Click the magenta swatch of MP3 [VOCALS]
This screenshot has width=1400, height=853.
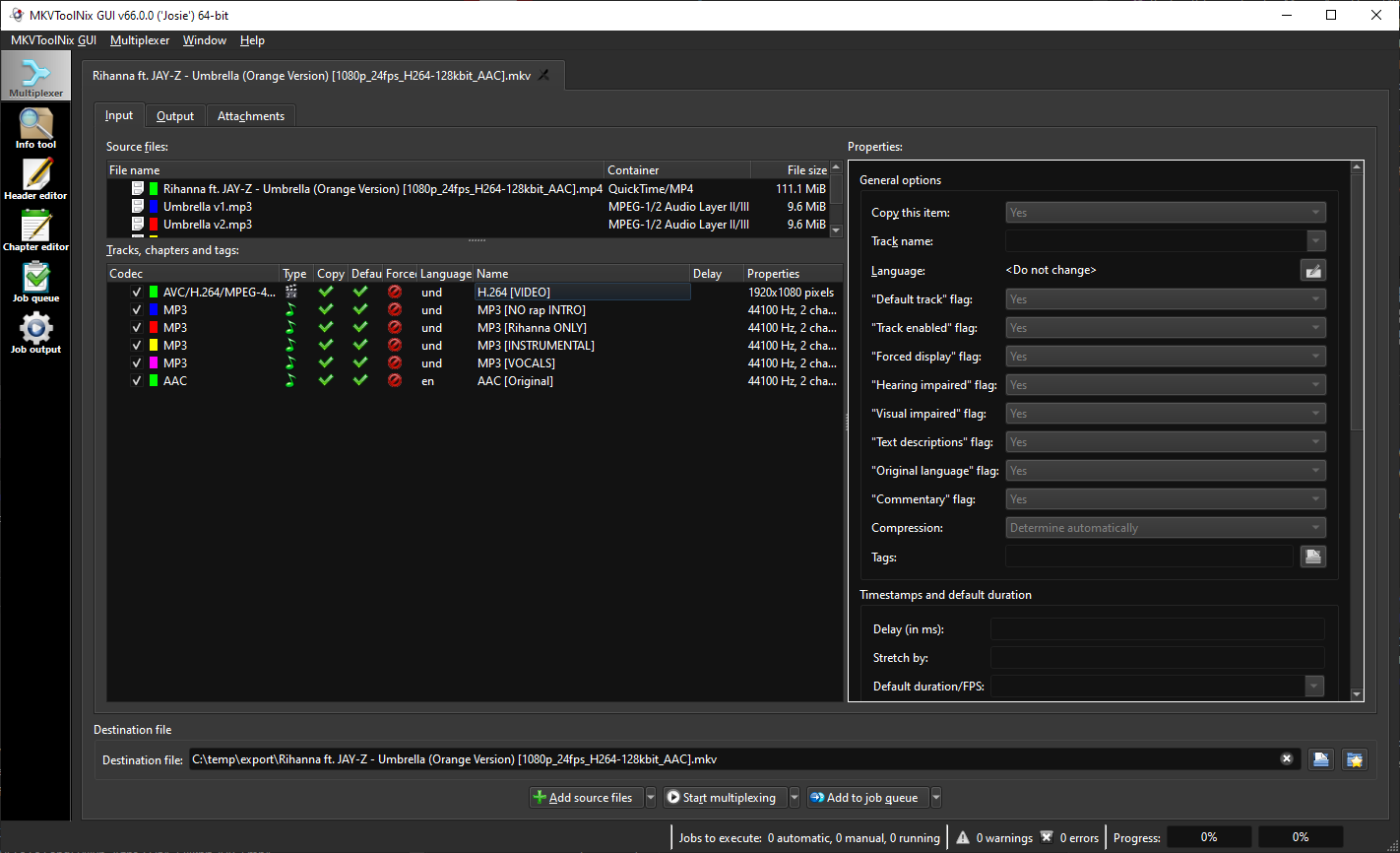[x=154, y=362]
